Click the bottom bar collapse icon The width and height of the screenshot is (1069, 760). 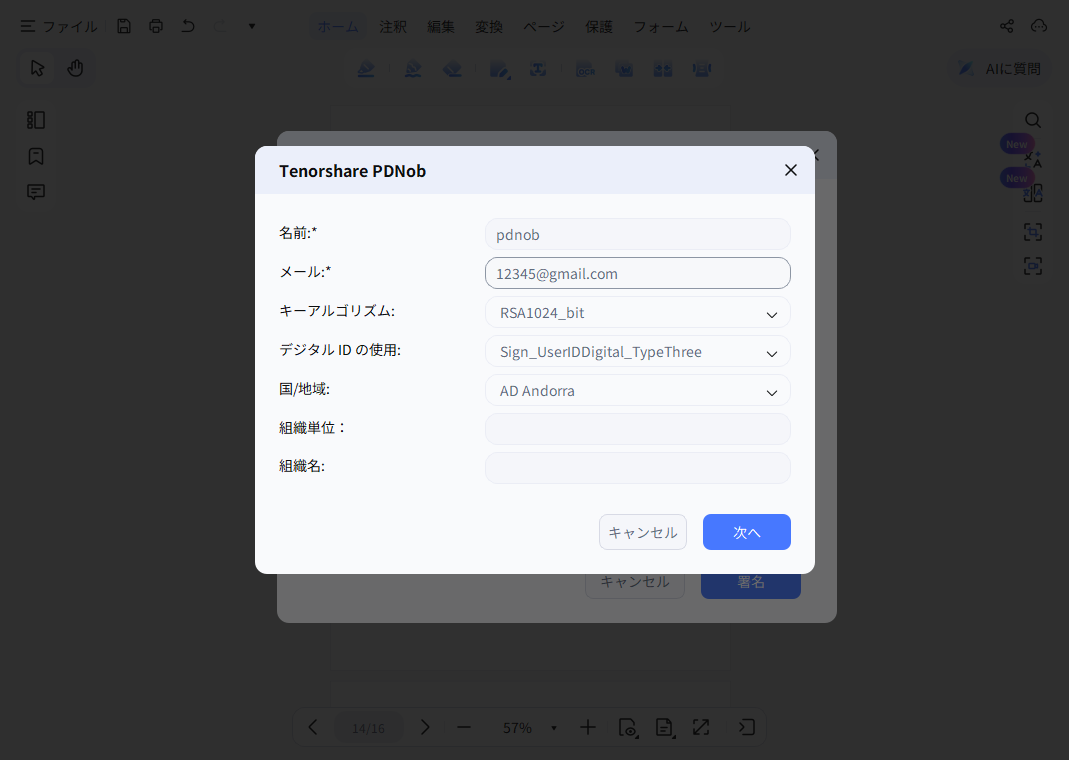tap(747, 727)
